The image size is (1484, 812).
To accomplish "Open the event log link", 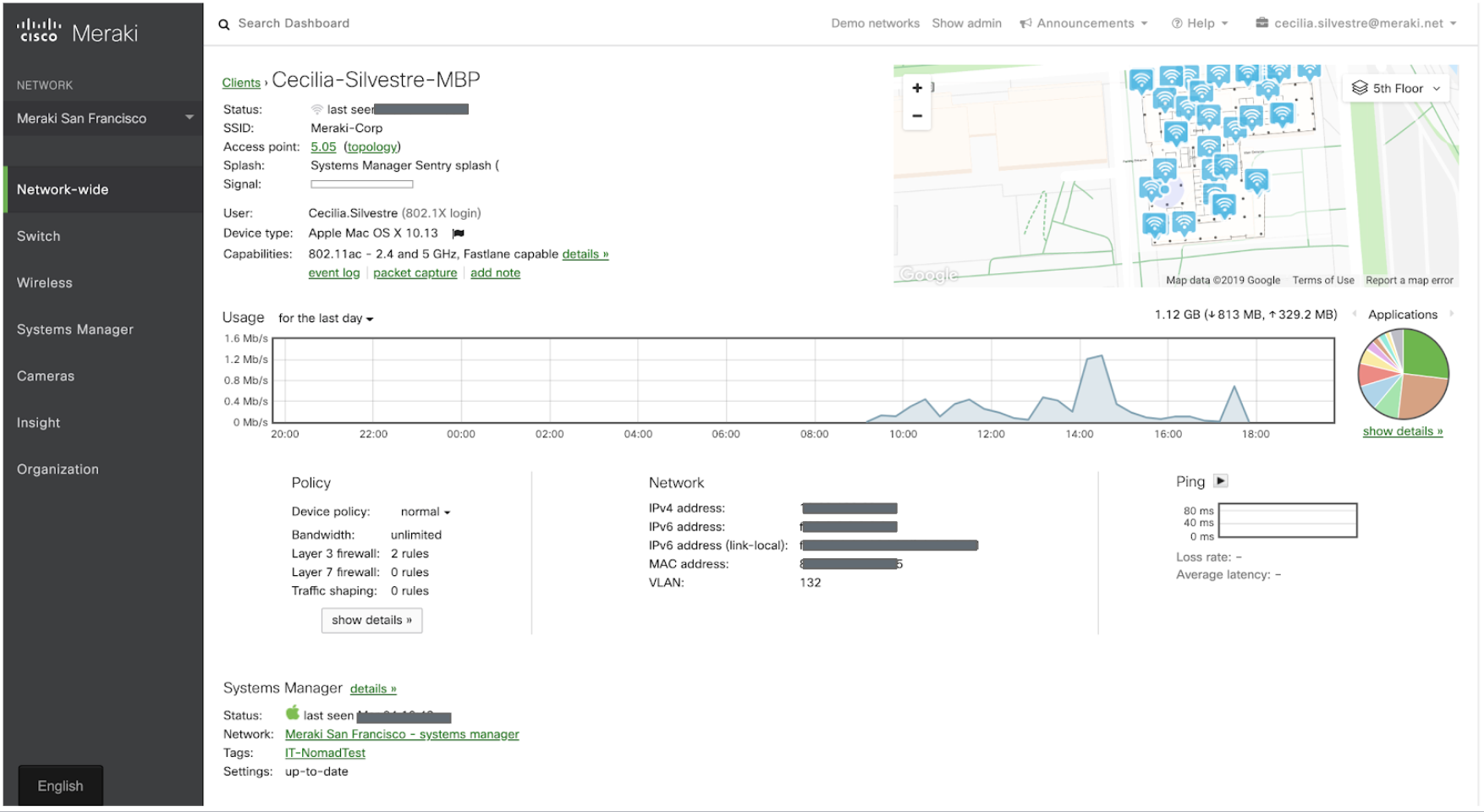I will click(x=333, y=272).
